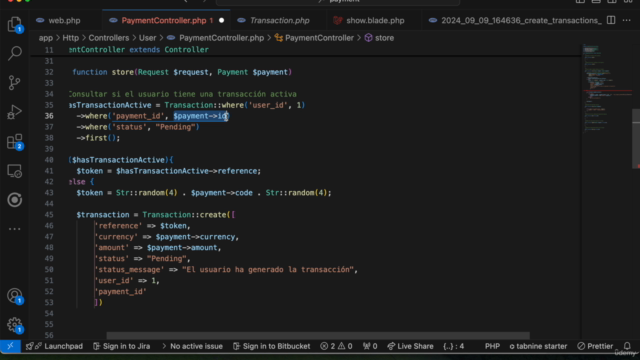Viewport: 640px width, 360px height.
Task: Click the {..}: 4 status bar item
Action: [x=453, y=346]
